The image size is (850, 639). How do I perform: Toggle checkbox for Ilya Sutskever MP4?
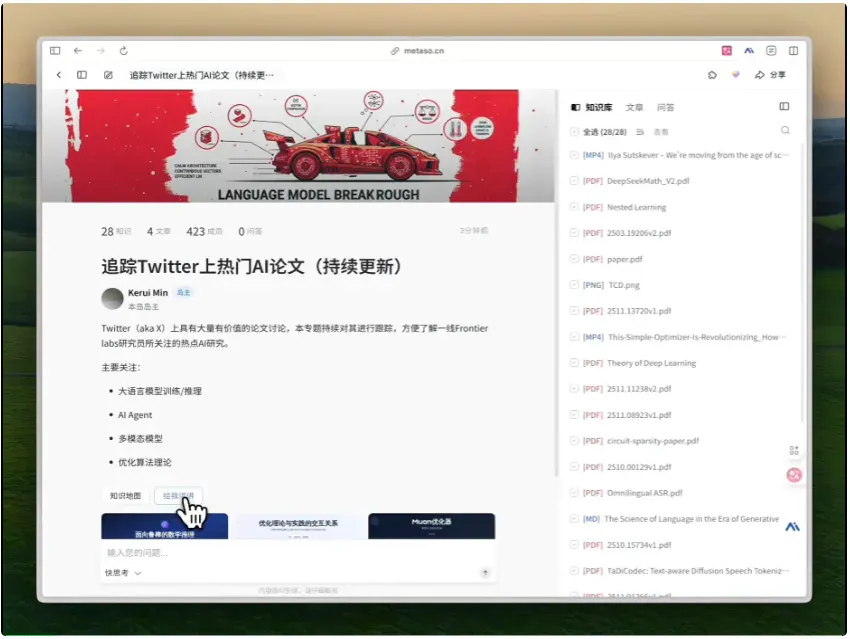(574, 155)
